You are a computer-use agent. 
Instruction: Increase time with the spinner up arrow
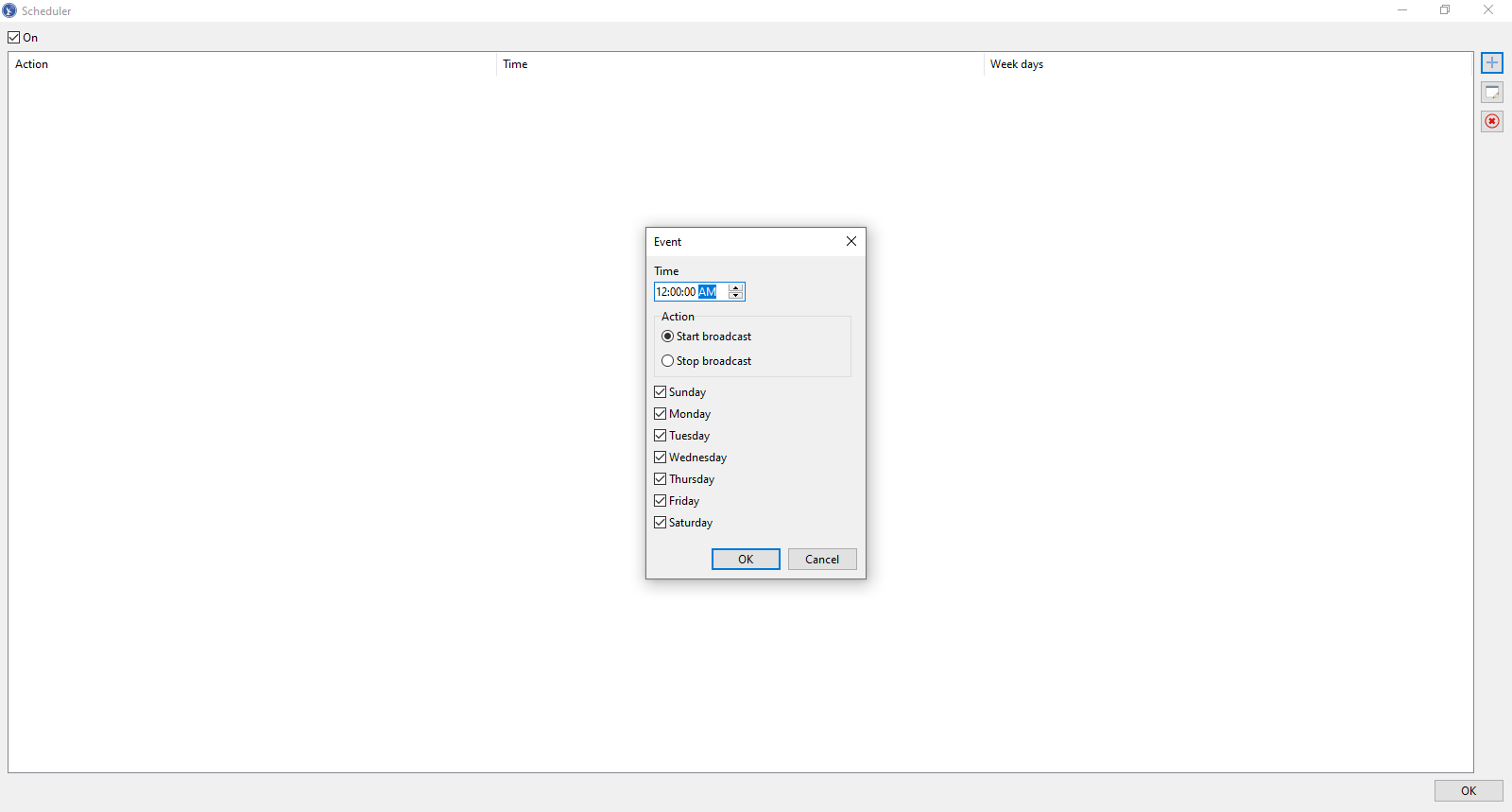pyautogui.click(x=736, y=287)
